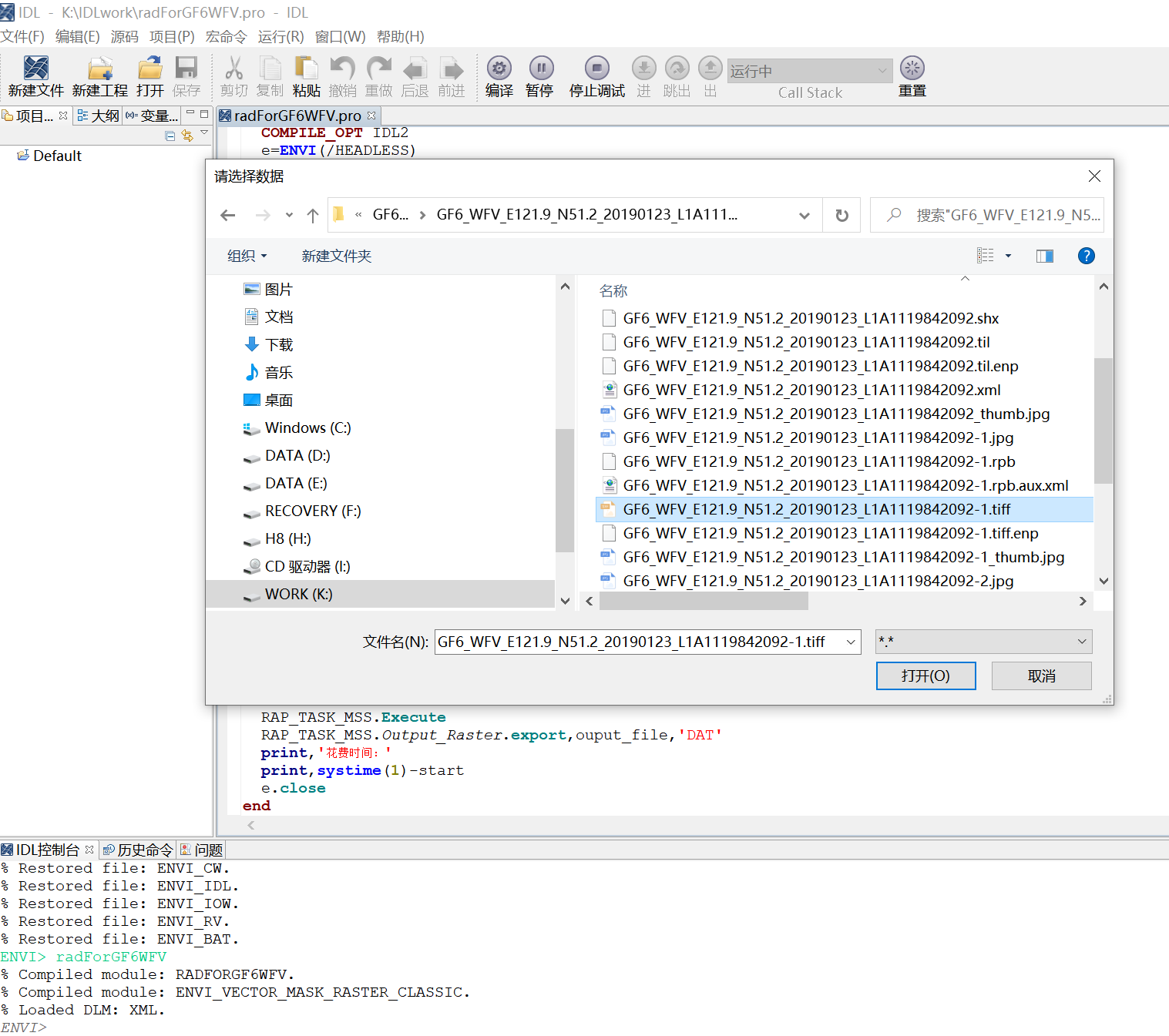Click the 新建工程 (New Project) toolbar icon
This screenshot has width=1169, height=1036.
[x=100, y=69]
